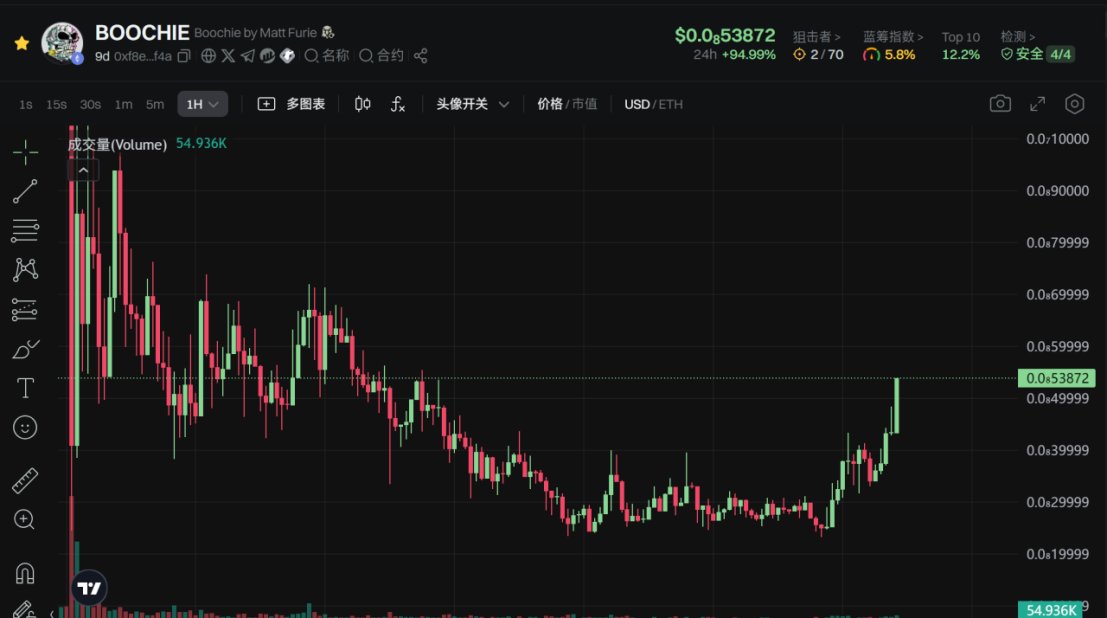Select the 1m timeframe
Screen dimensions: 1107x618
coord(124,105)
